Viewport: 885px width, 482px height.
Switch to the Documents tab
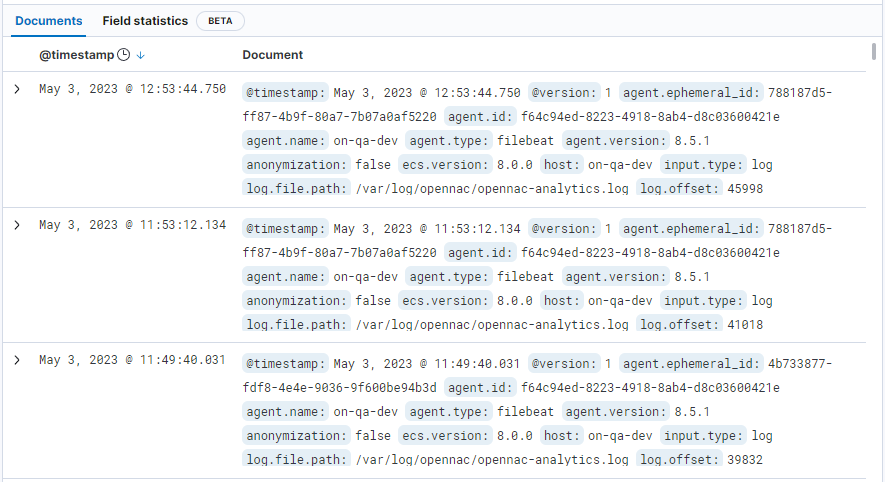click(x=49, y=20)
